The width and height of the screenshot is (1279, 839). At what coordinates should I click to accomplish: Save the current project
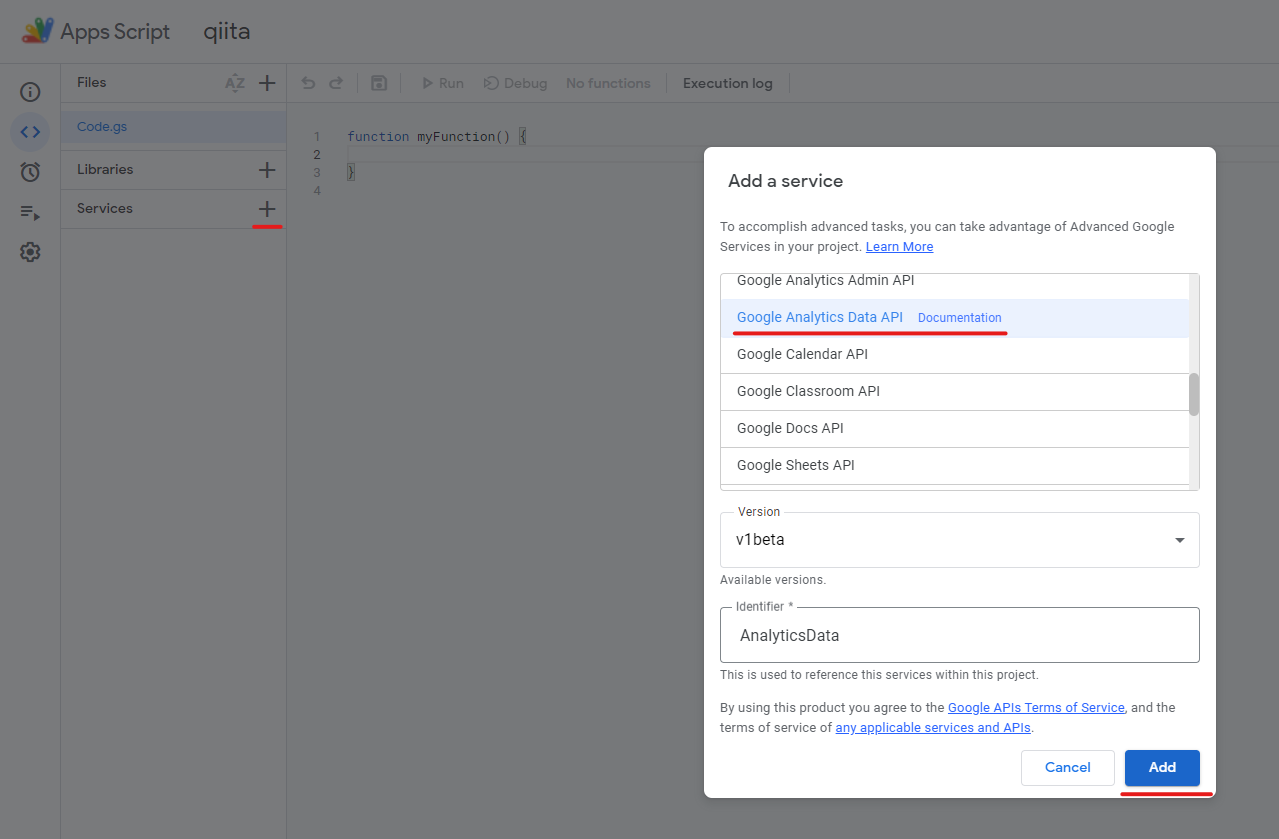pos(378,83)
